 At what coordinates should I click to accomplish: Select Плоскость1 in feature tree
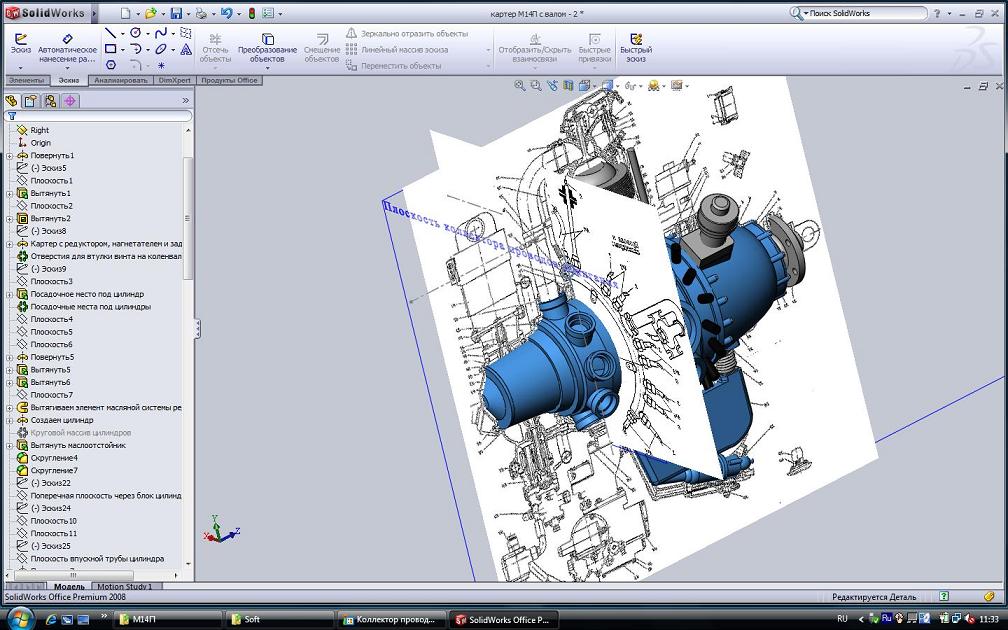tap(51, 181)
